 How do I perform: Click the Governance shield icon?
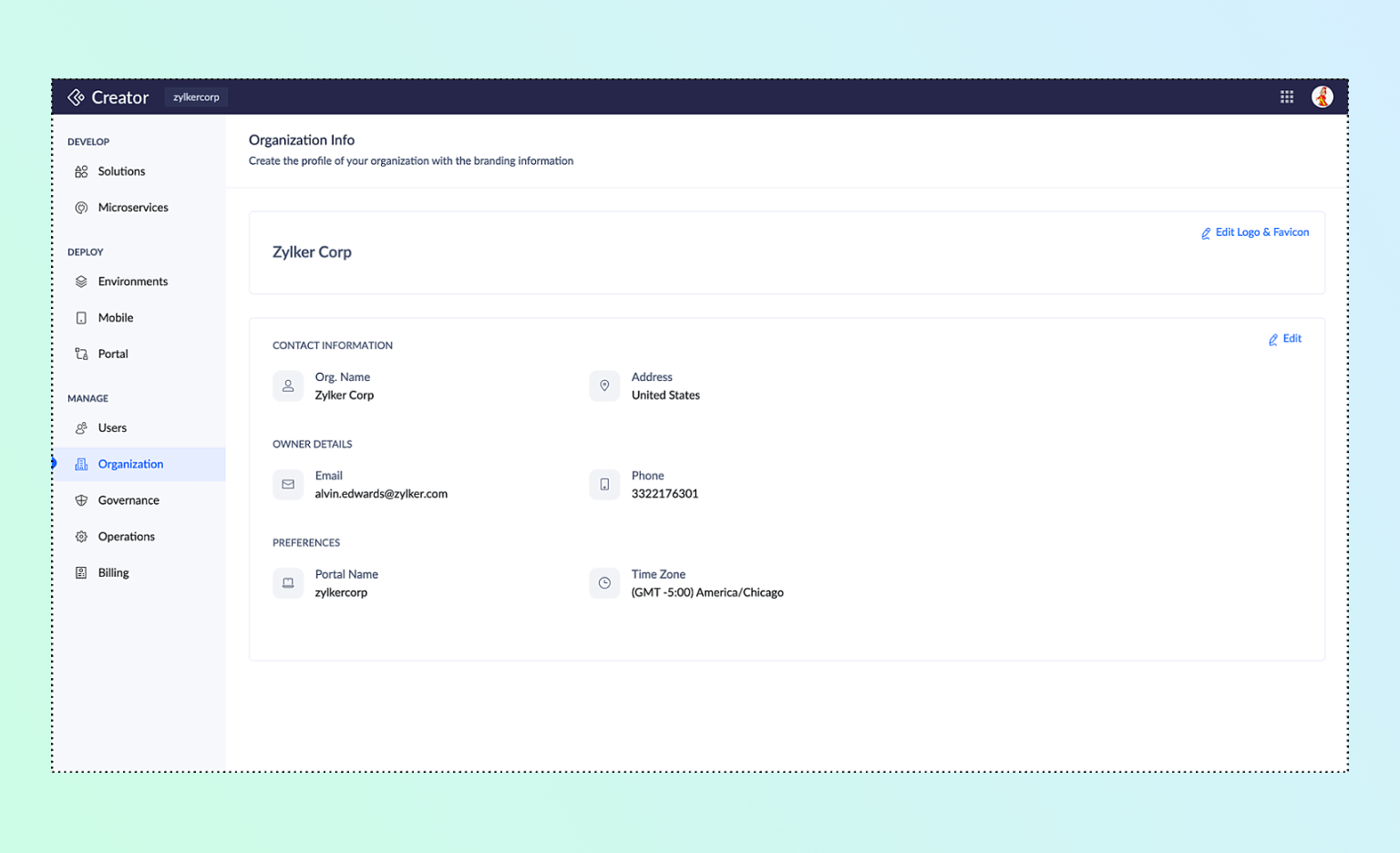pyautogui.click(x=81, y=500)
